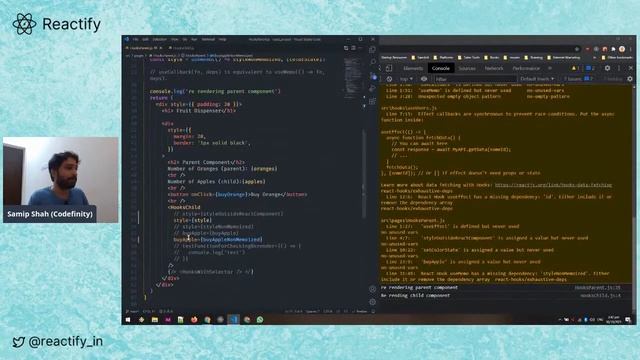This screenshot has width=640, height=360.
Task: Open the Other bookmarks folder
Action: [x=616, y=58]
